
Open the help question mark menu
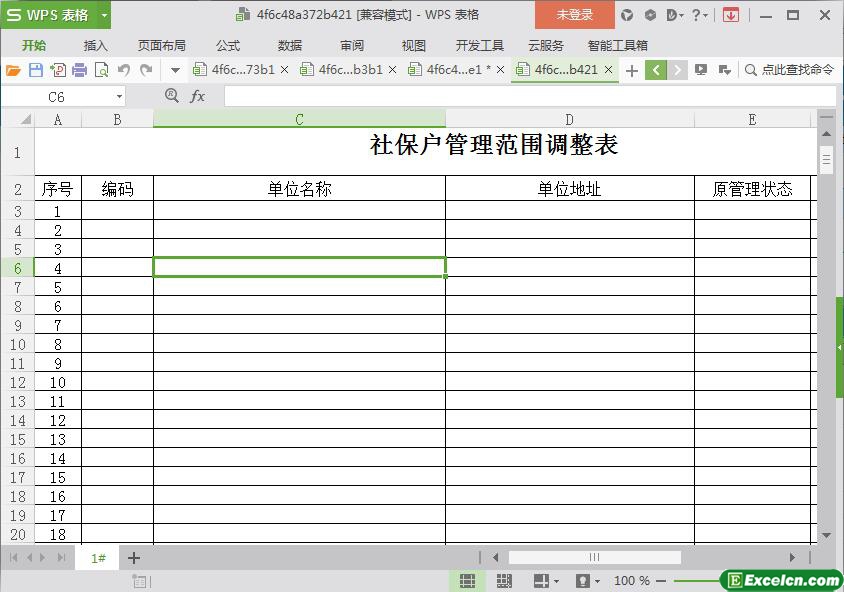tap(699, 15)
